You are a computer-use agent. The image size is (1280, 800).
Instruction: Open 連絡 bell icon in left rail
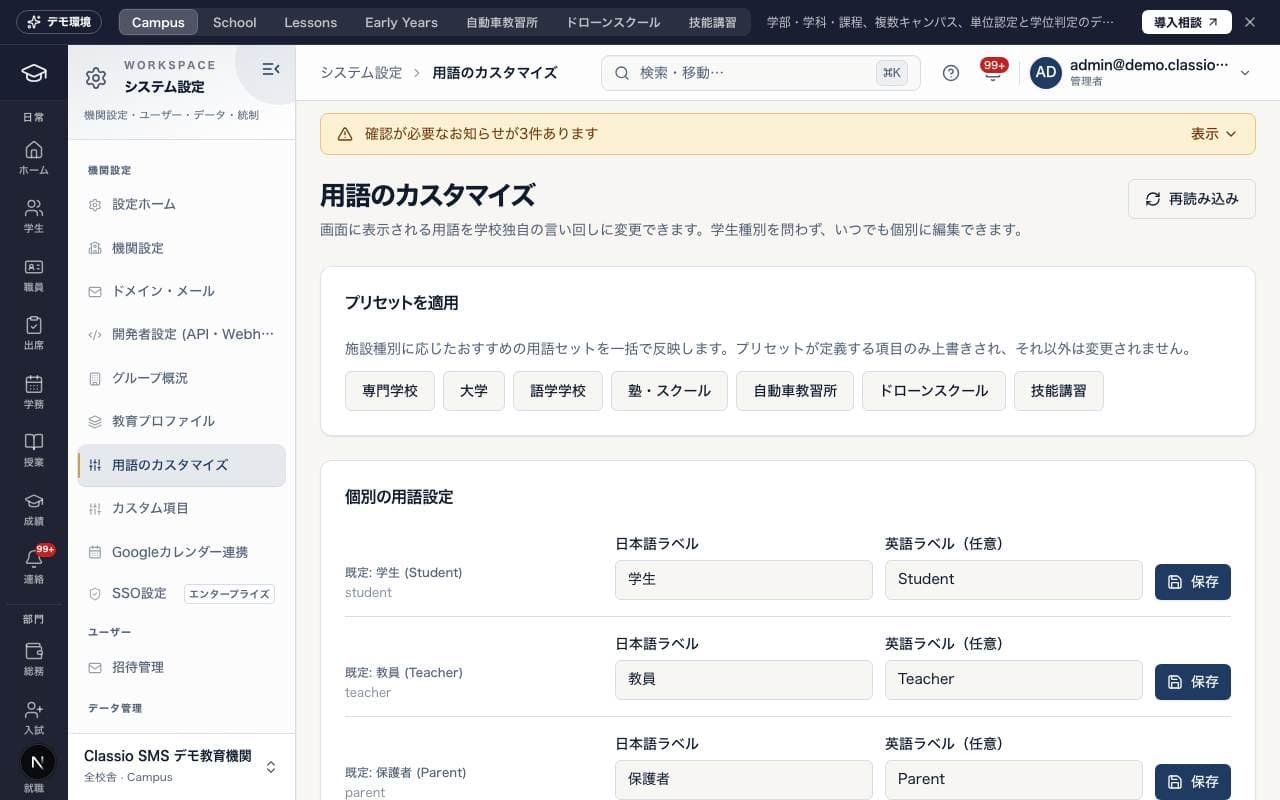33,566
